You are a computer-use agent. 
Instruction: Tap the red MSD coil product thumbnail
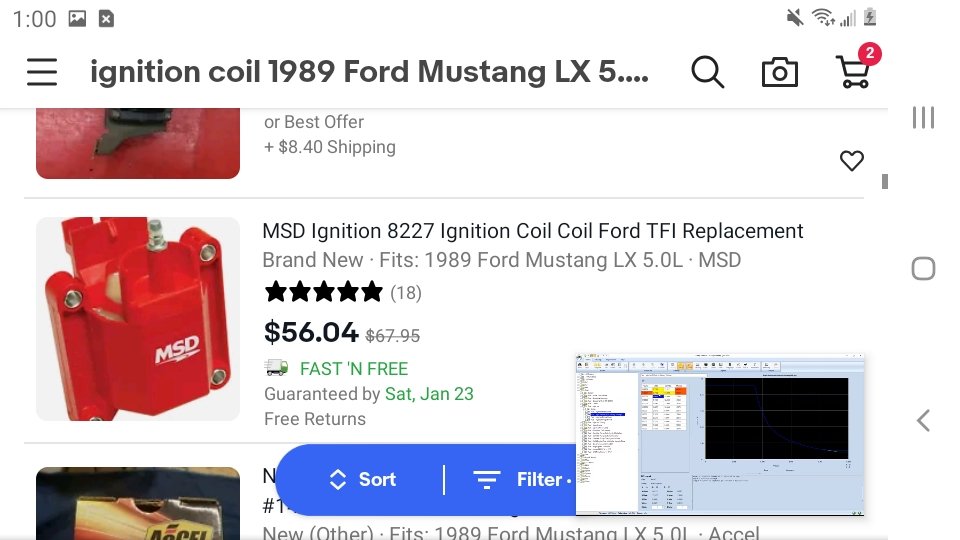(138, 319)
